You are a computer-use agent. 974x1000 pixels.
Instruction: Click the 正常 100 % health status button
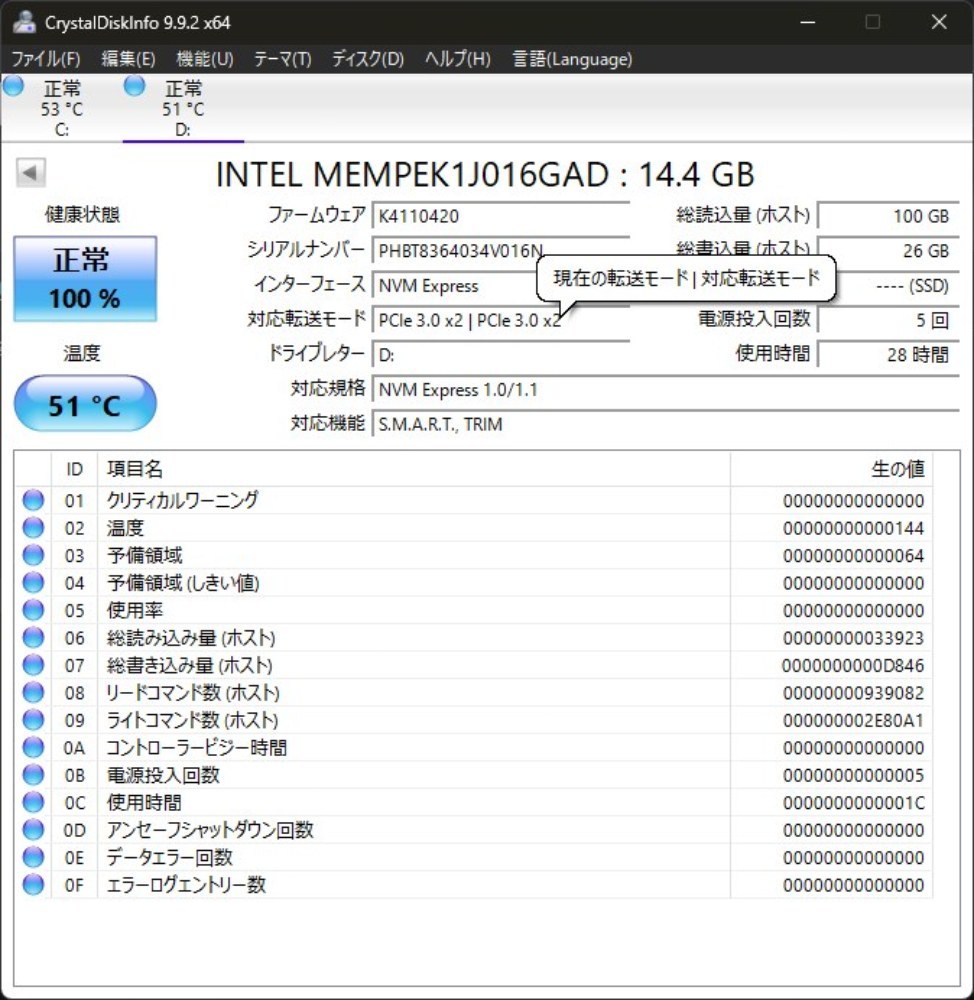click(x=85, y=279)
